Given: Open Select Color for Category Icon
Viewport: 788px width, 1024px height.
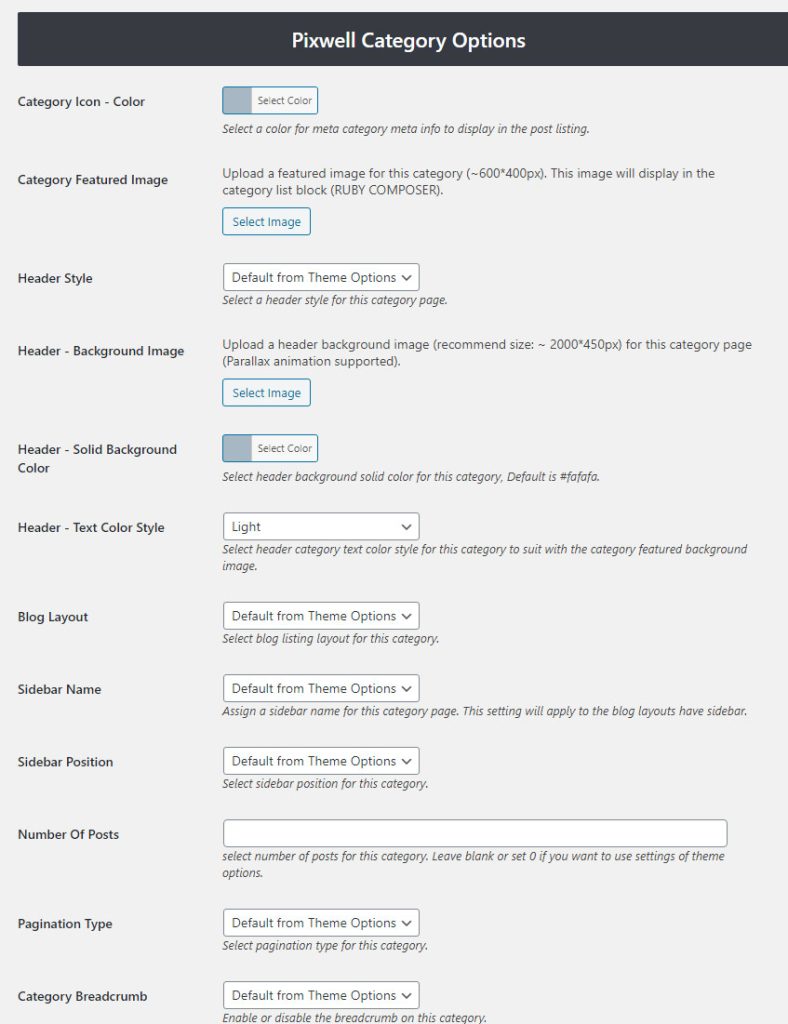Looking at the screenshot, I should pos(285,101).
